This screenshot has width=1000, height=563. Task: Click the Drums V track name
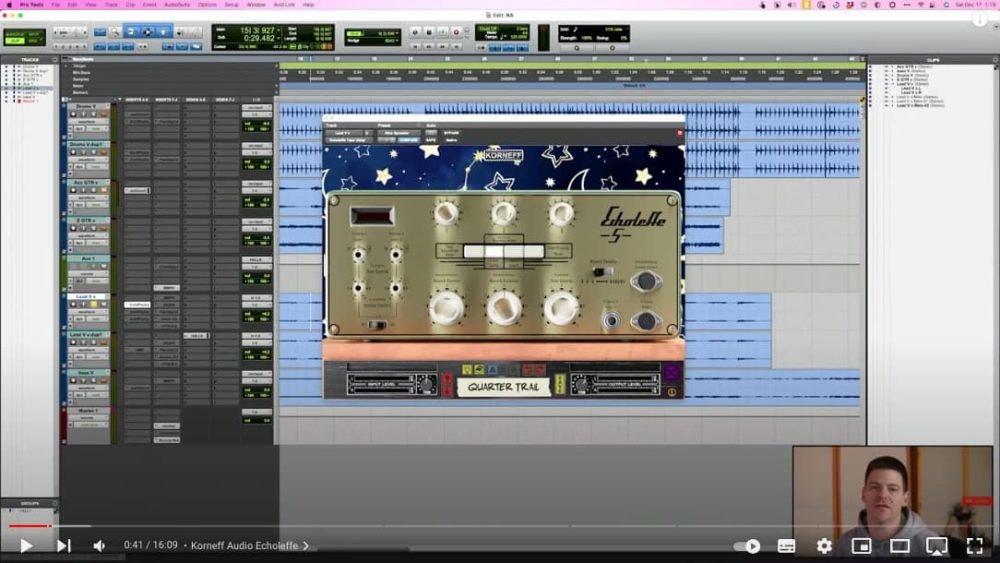tap(85, 106)
